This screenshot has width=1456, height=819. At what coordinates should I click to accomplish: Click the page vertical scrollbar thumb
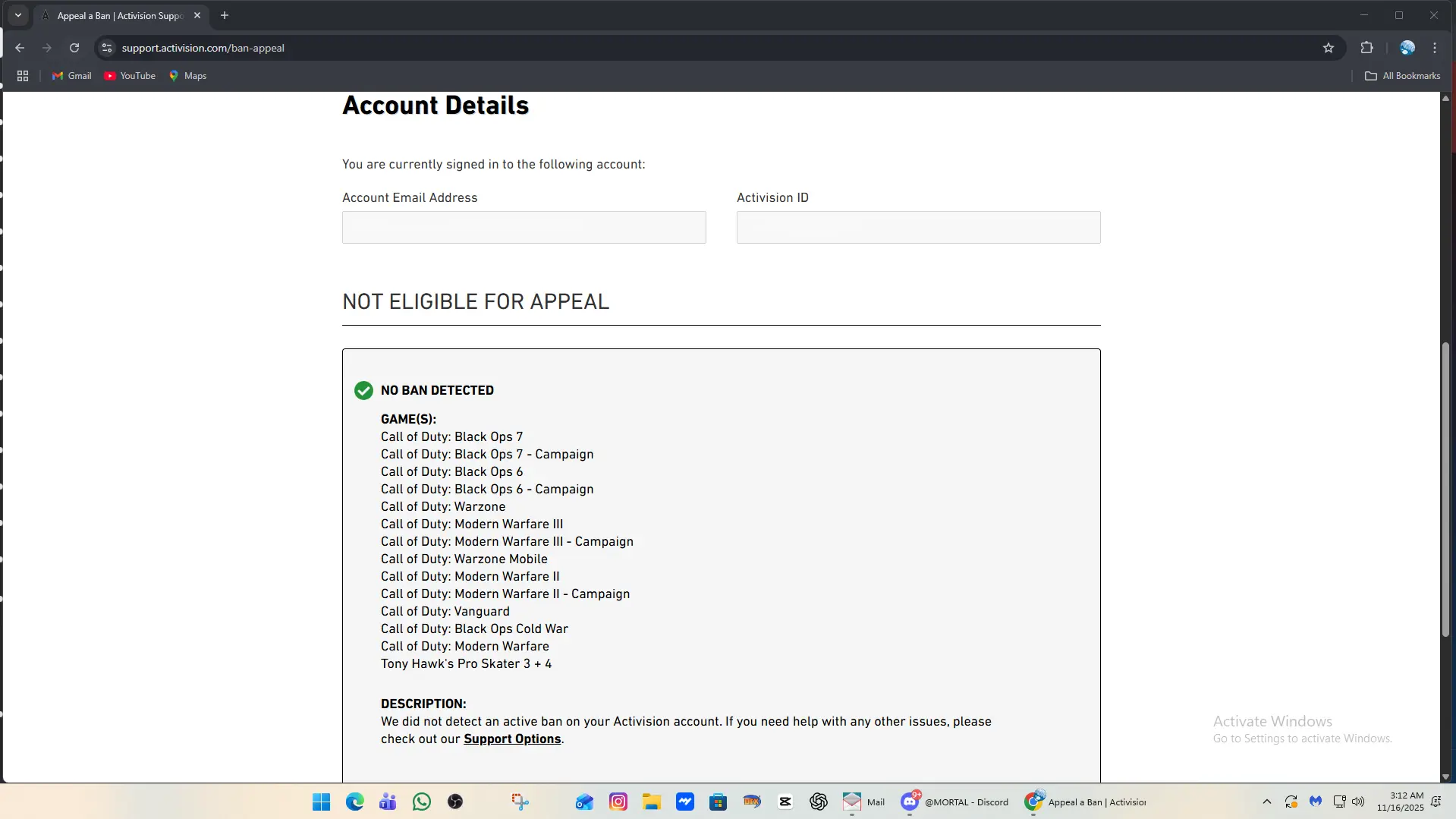click(x=1445, y=490)
